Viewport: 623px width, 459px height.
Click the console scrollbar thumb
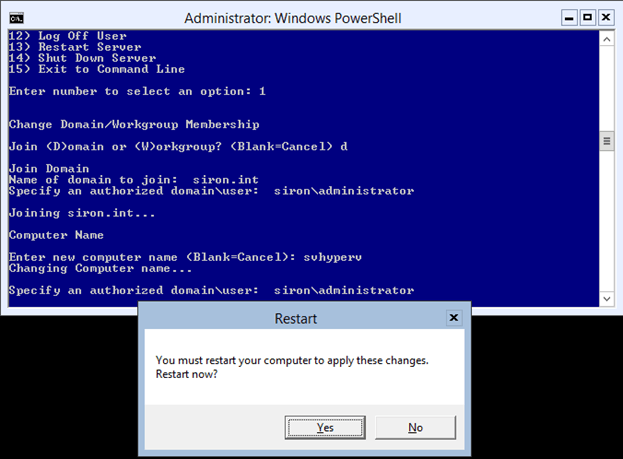pos(606,141)
